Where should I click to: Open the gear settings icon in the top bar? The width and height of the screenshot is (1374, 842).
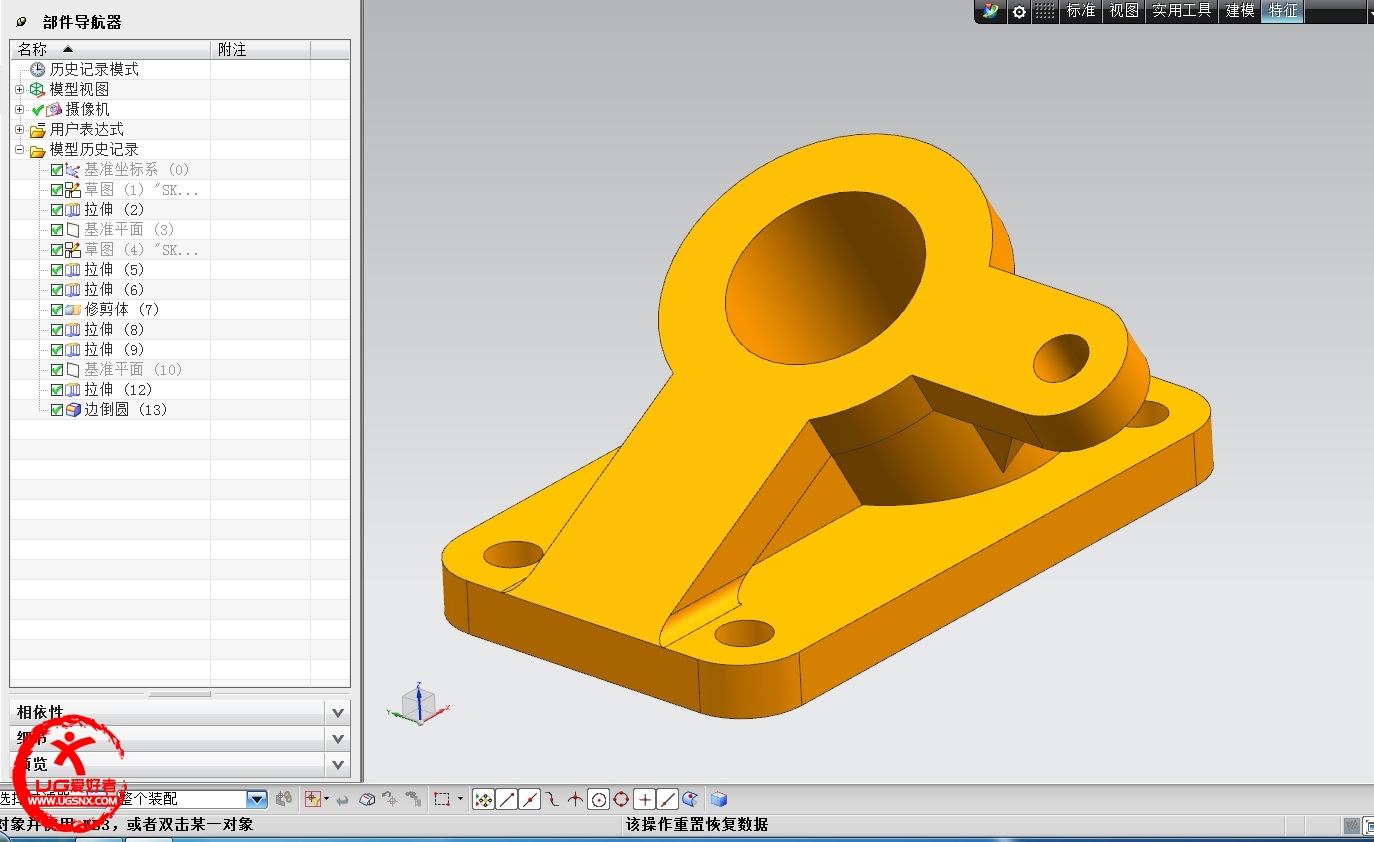[1019, 11]
